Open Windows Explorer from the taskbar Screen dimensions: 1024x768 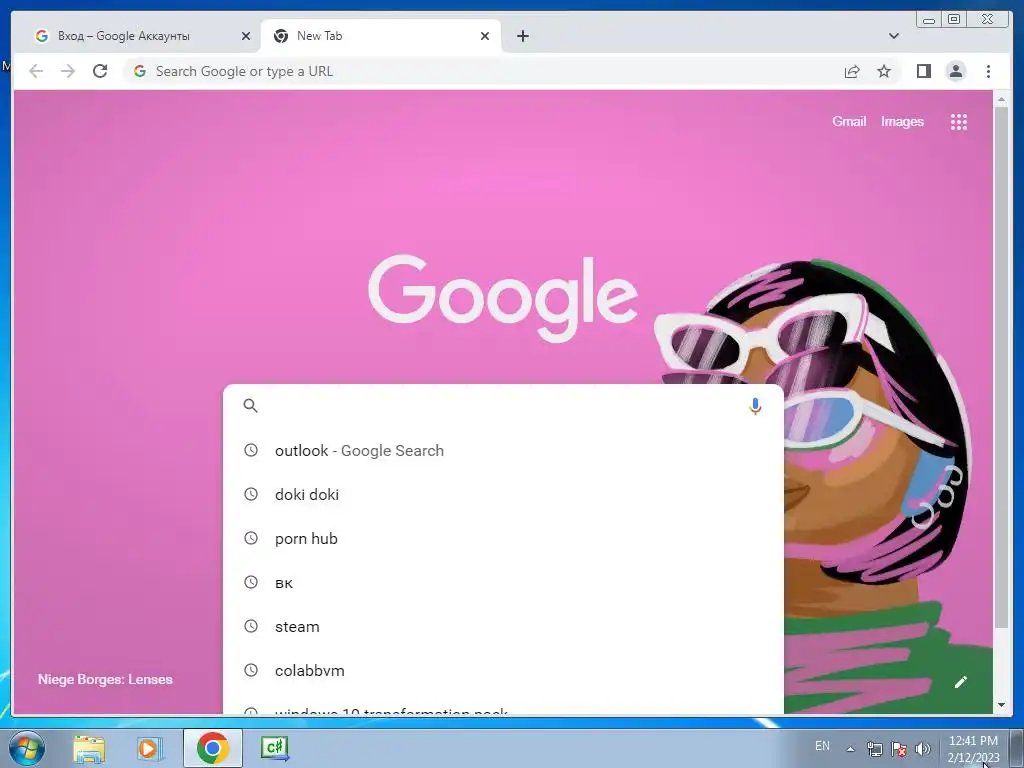pyautogui.click(x=89, y=748)
